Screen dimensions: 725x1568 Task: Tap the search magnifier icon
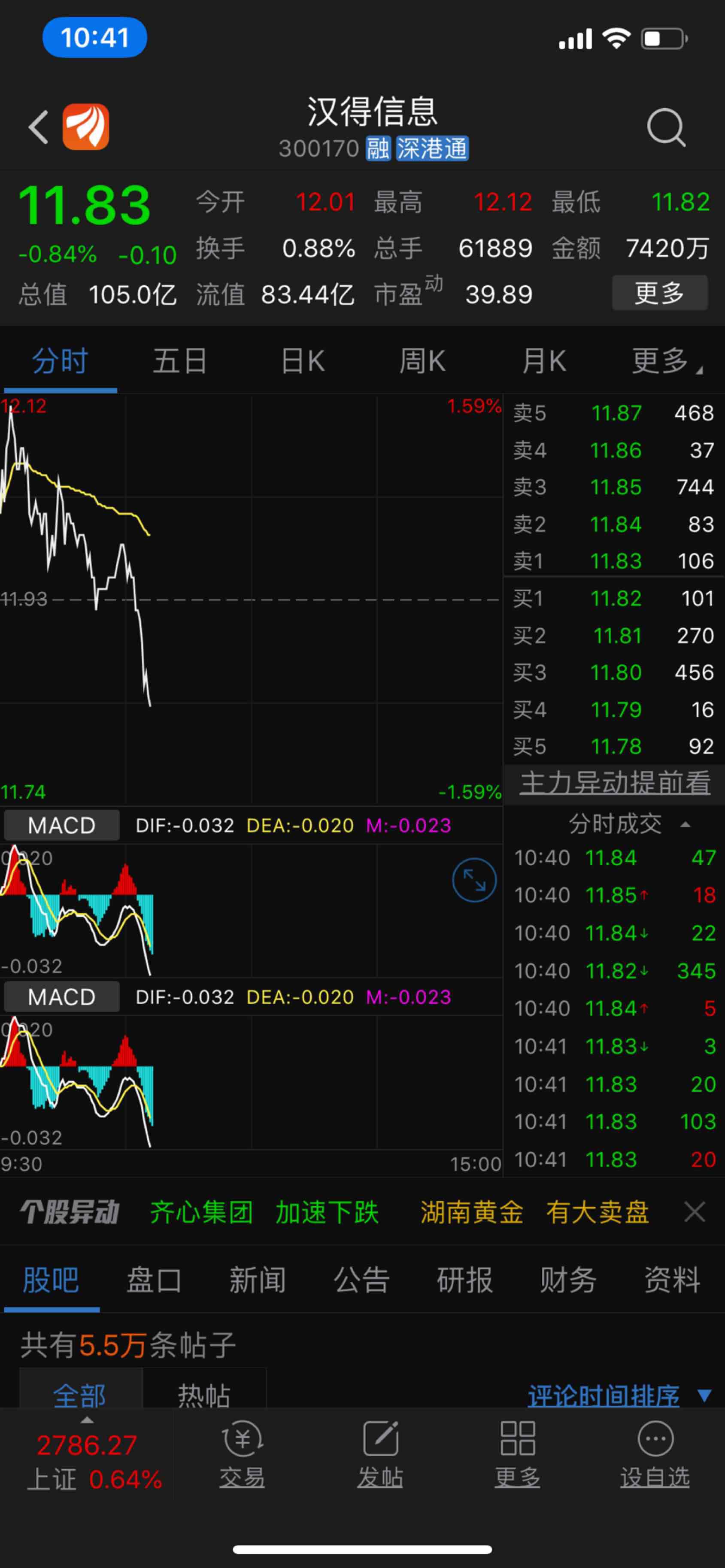[x=666, y=127]
